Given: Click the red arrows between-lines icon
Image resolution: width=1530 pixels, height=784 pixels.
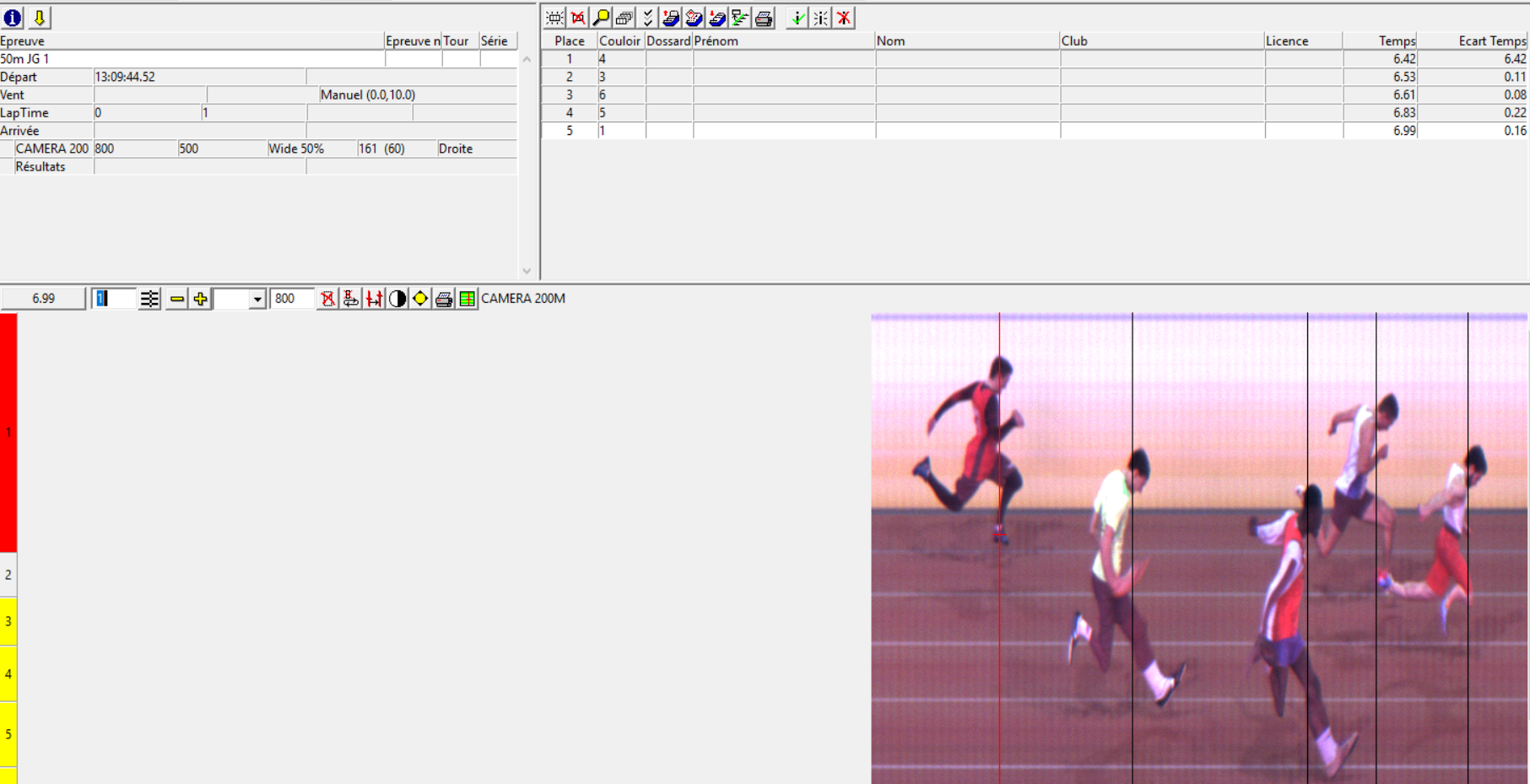Looking at the screenshot, I should (x=374, y=299).
